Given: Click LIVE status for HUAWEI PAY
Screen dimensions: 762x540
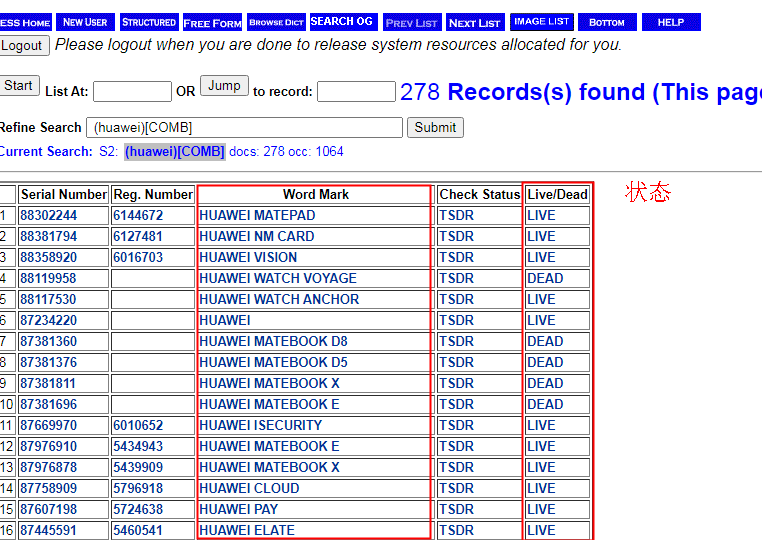Looking at the screenshot, I should (x=541, y=509).
